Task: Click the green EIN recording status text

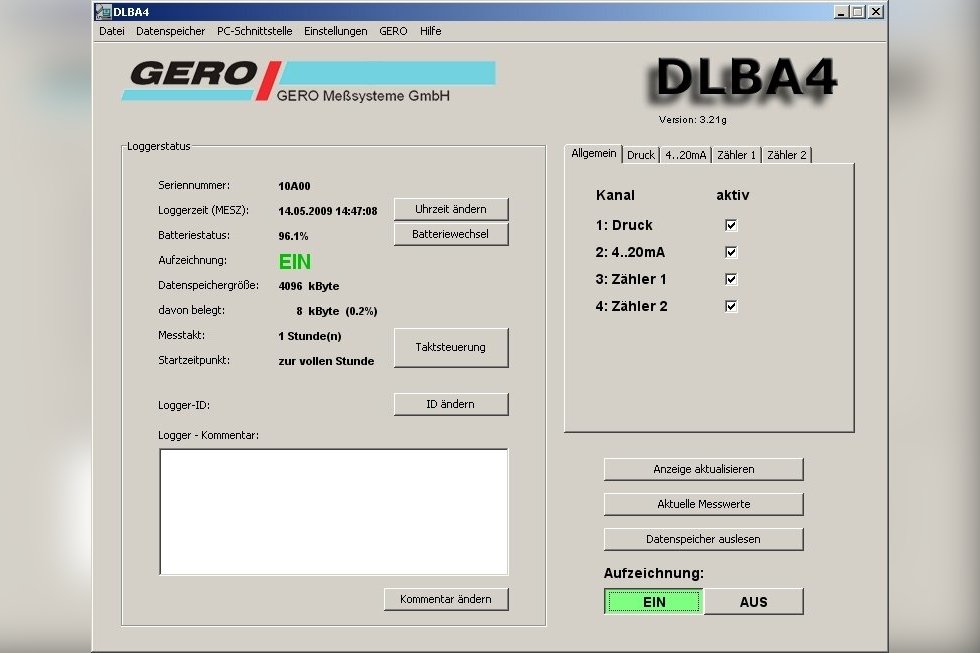Action: pyautogui.click(x=294, y=262)
